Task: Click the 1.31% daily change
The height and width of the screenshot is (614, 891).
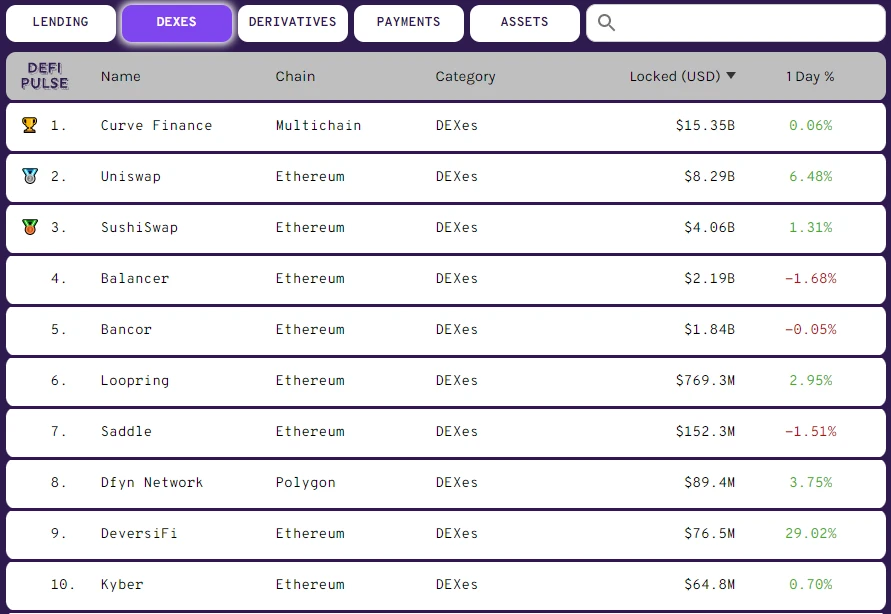Action: pos(811,227)
